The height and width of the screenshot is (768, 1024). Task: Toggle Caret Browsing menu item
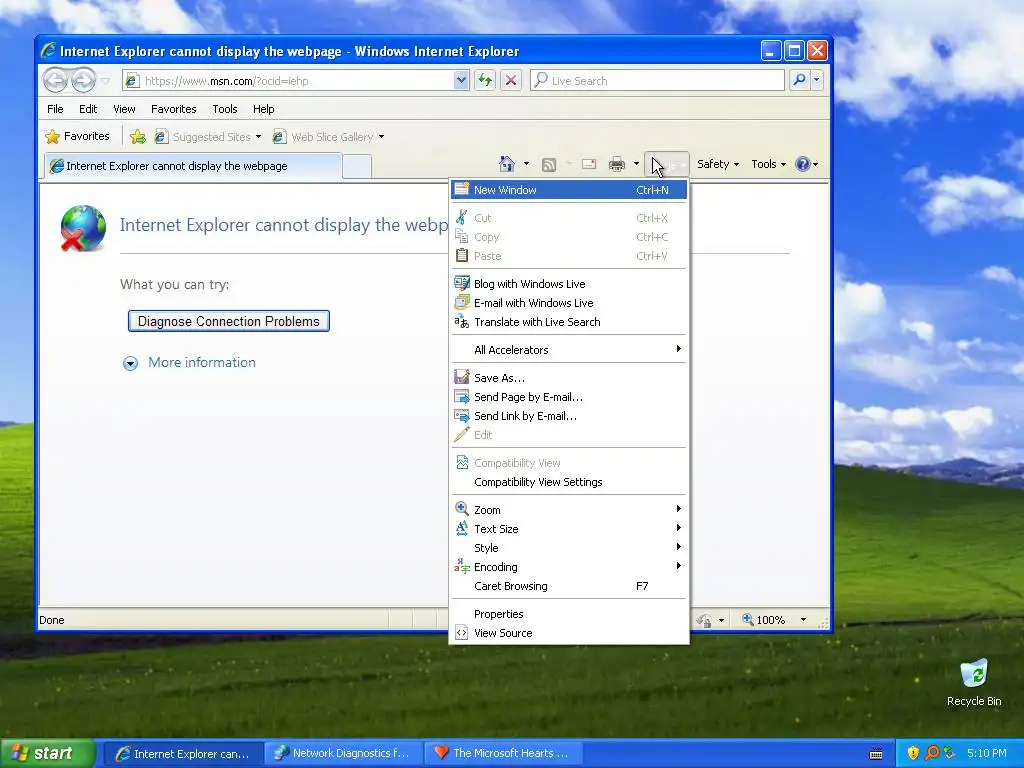click(569, 586)
